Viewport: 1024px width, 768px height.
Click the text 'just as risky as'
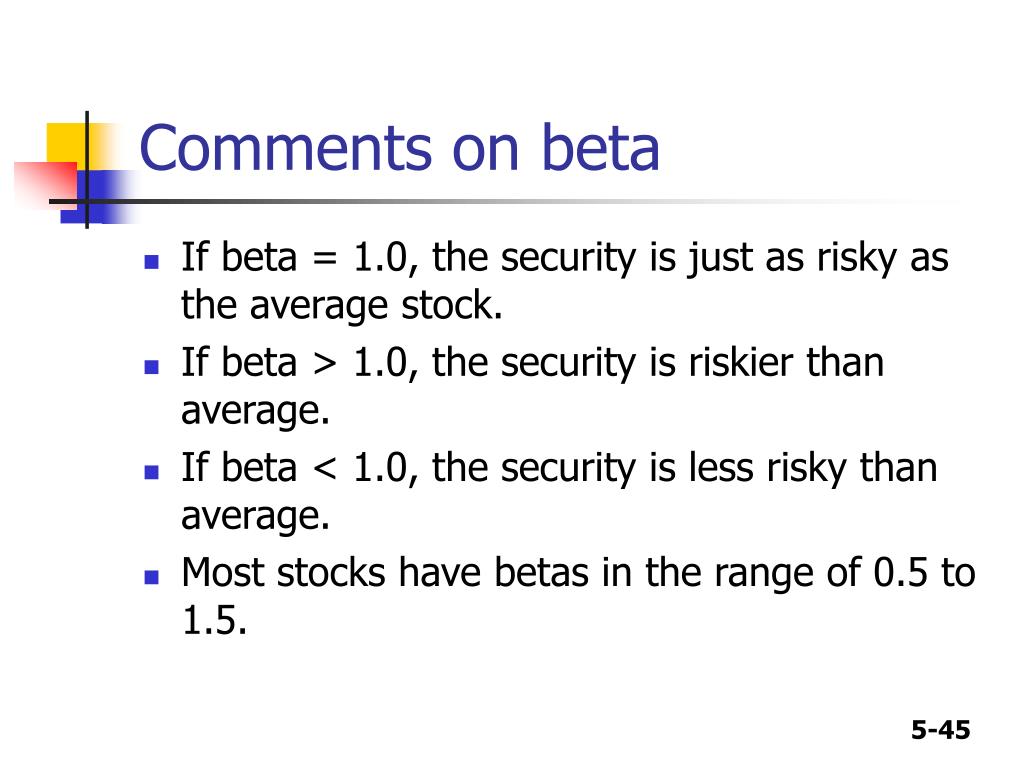click(818, 258)
